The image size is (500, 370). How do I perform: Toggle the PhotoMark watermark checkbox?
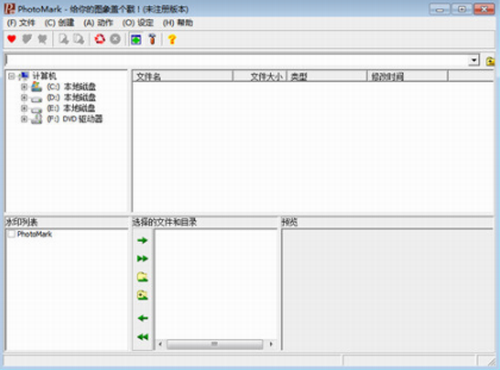click(11, 234)
